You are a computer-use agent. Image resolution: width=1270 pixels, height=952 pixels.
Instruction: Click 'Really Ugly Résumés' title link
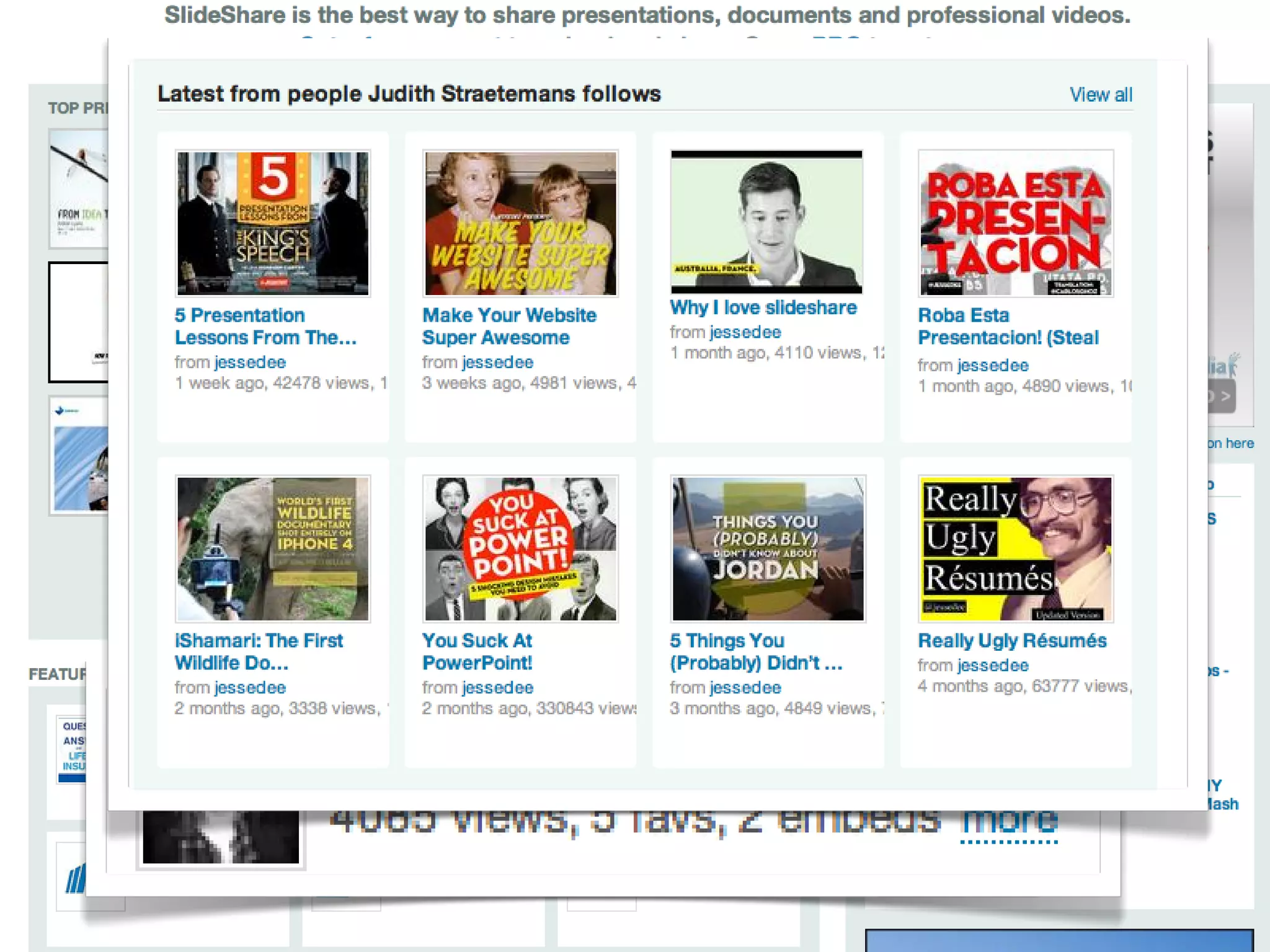1012,641
